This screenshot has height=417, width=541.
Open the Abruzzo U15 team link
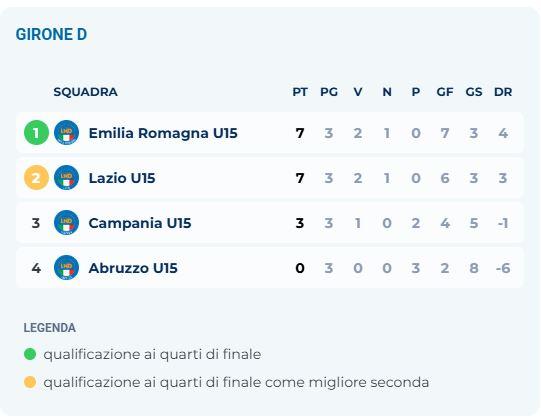133,268
